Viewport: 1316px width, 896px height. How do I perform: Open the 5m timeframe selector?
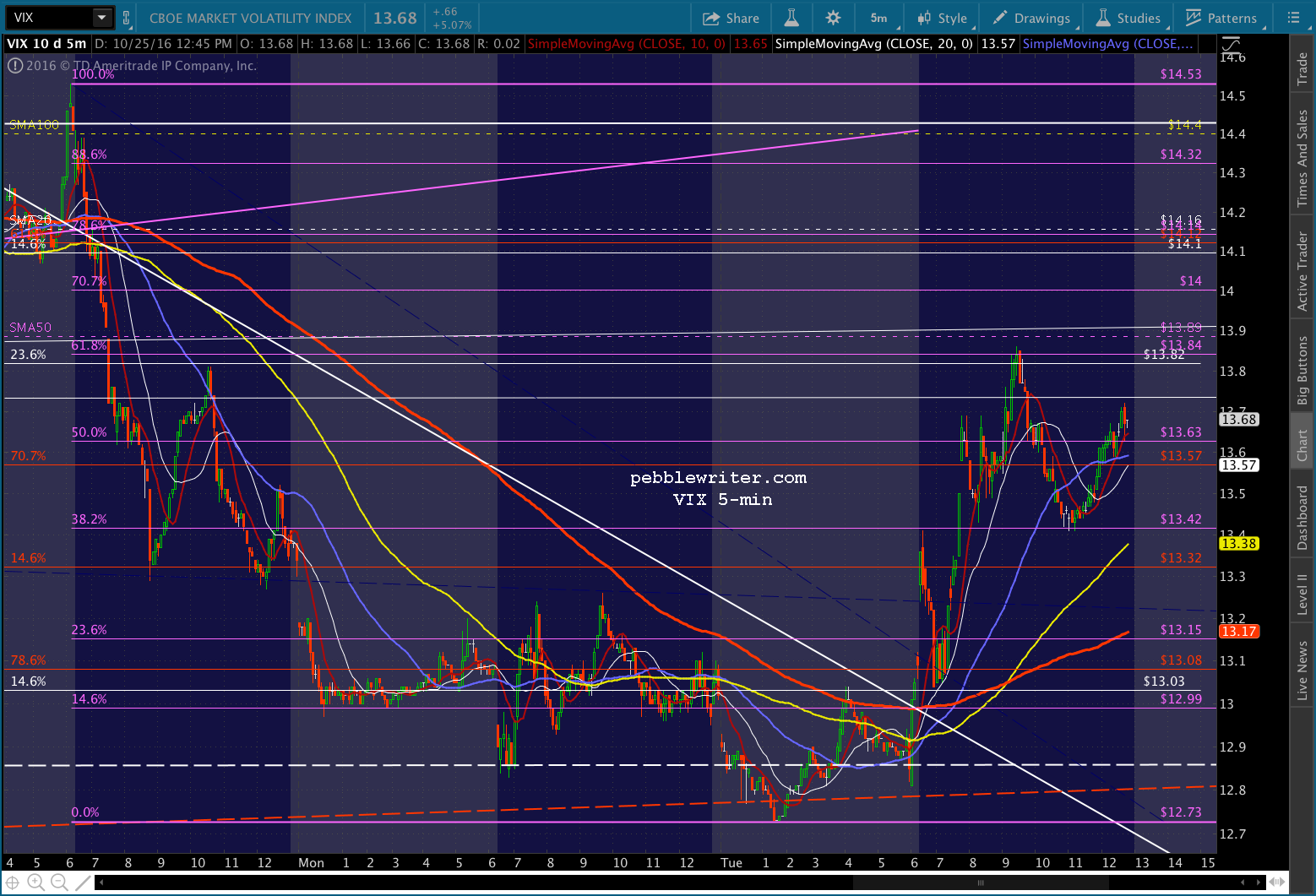(878, 18)
